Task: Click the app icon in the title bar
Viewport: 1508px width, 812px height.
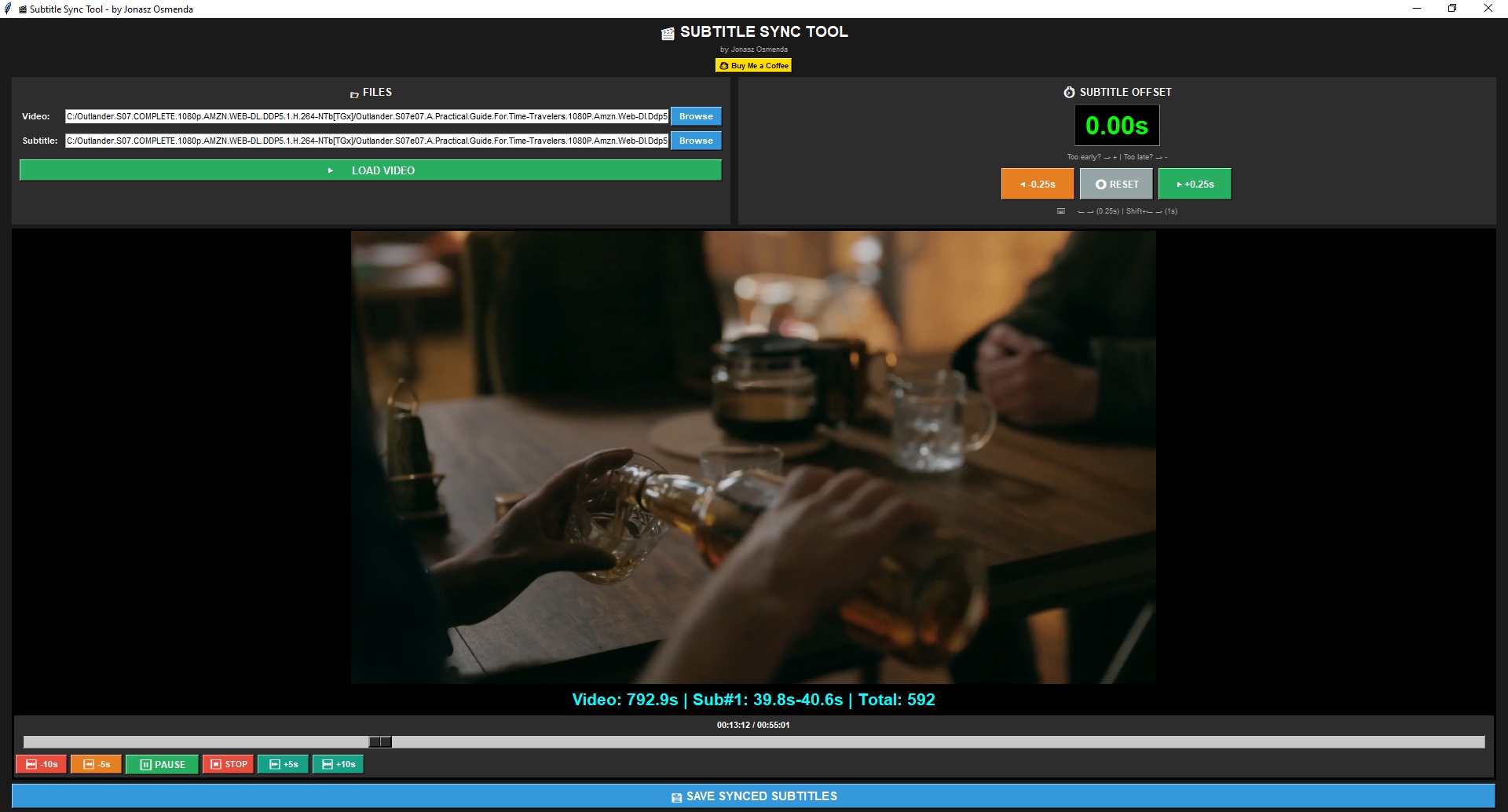Action: pyautogui.click(x=9, y=9)
